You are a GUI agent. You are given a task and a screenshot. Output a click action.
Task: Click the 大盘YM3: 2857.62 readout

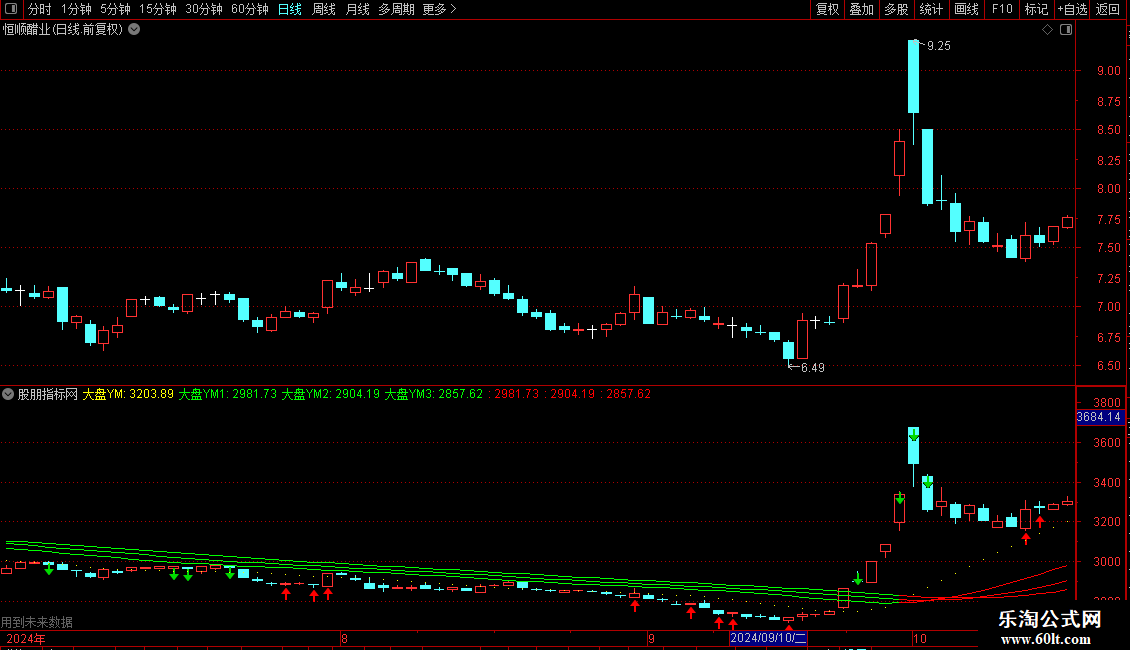coord(434,394)
